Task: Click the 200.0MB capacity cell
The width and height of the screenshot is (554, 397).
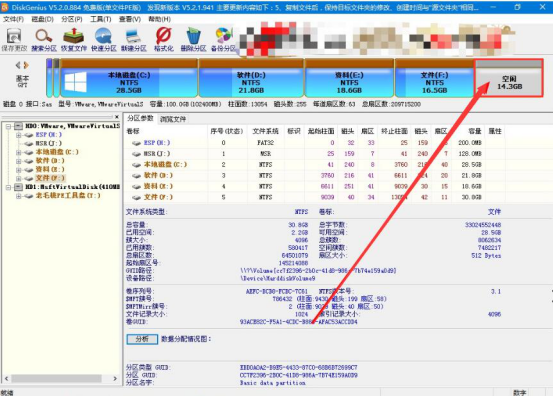Action: click(470, 143)
